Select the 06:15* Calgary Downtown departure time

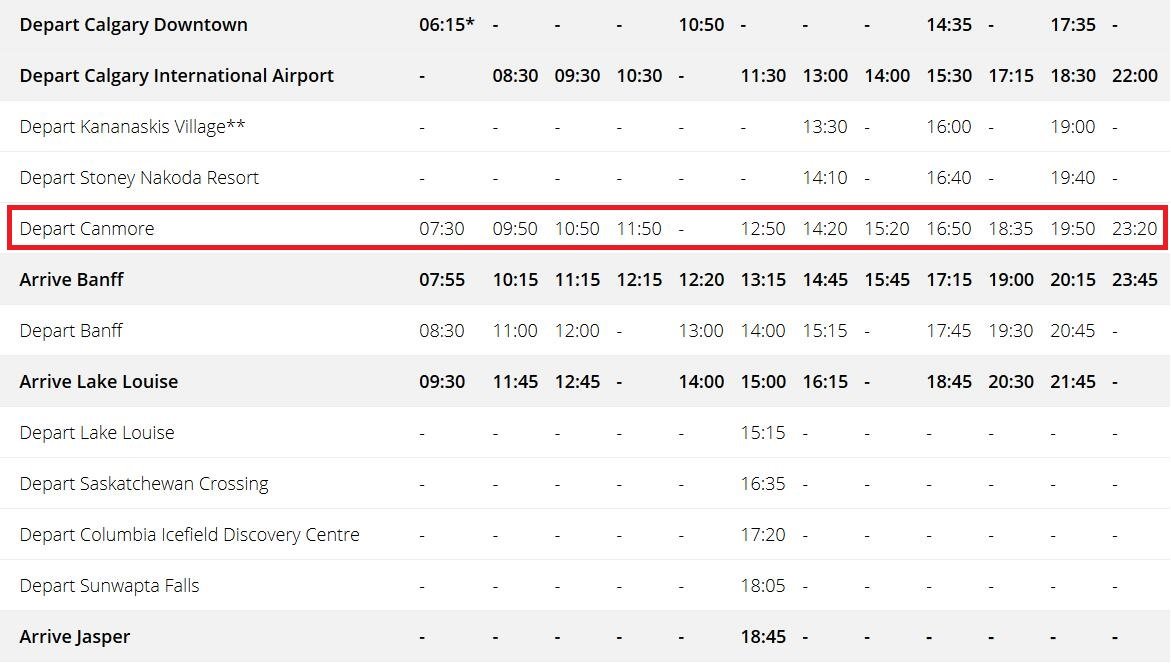(446, 25)
